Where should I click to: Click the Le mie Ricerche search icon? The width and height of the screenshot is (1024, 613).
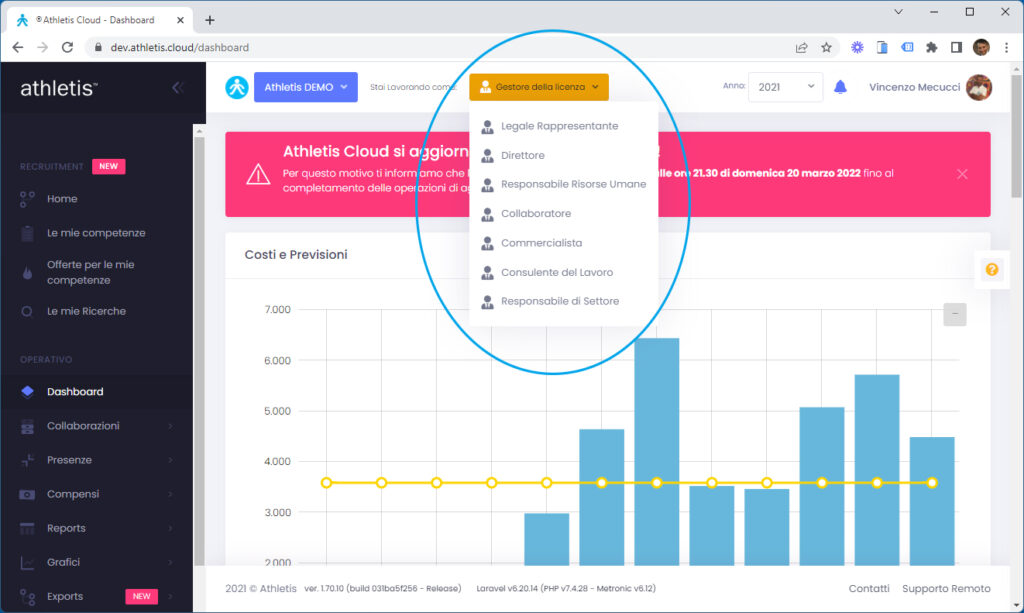coord(27,311)
